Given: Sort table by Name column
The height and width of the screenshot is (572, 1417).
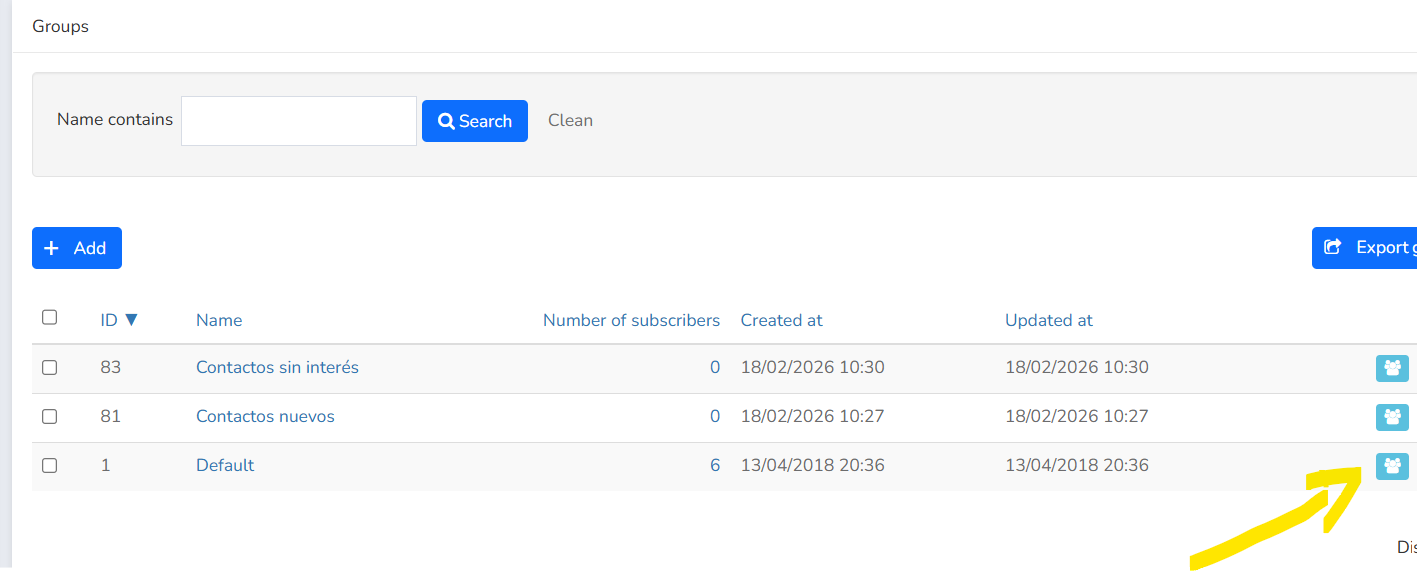Looking at the screenshot, I should (x=219, y=320).
